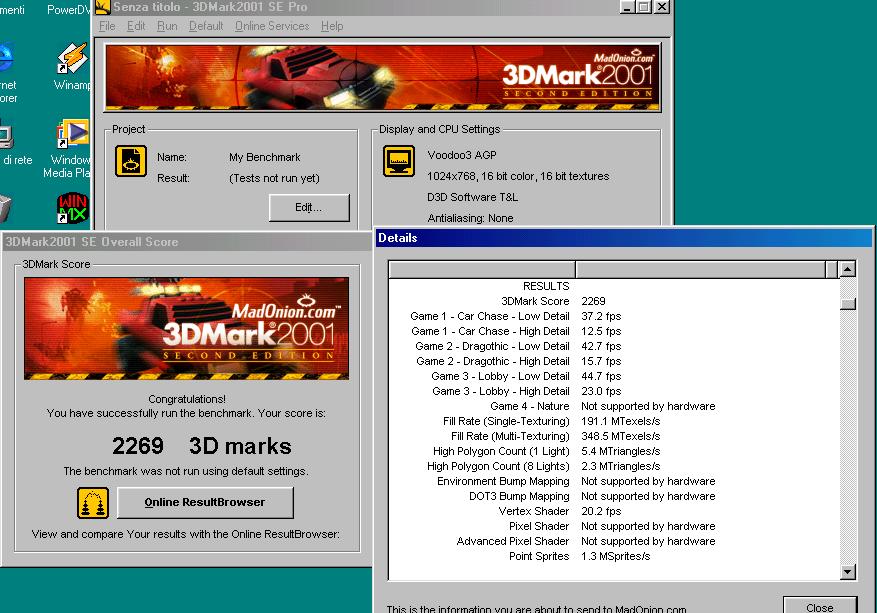Image resolution: width=877 pixels, height=613 pixels.
Task: Select the Fill Rate (Single-Texturing) row
Action: [x=614, y=421]
